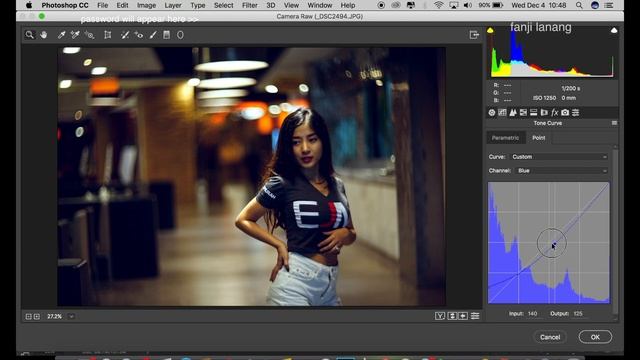
Task: Select the curve control point
Action: 554,244
